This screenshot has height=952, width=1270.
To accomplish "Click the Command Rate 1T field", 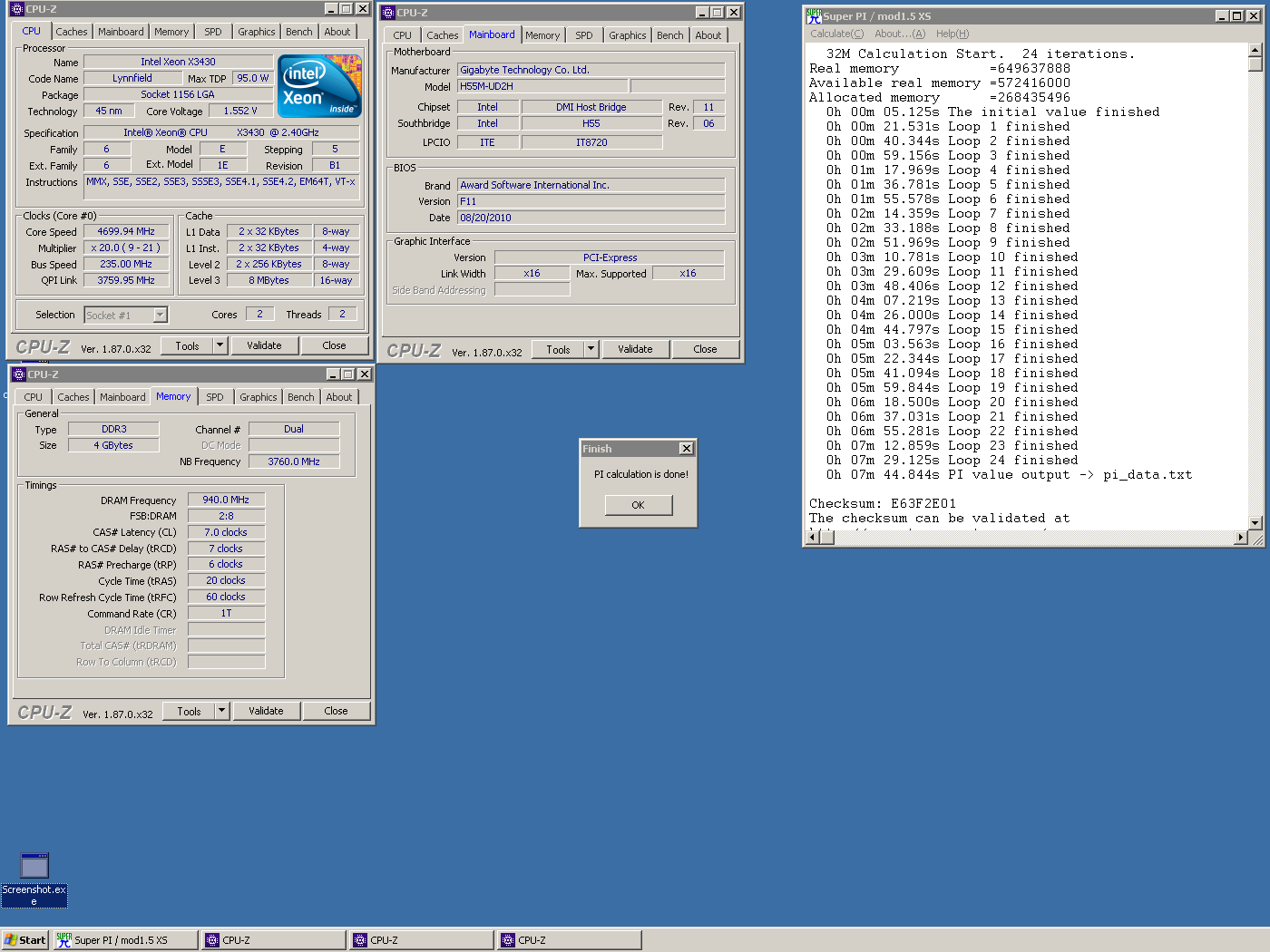I will [226, 613].
